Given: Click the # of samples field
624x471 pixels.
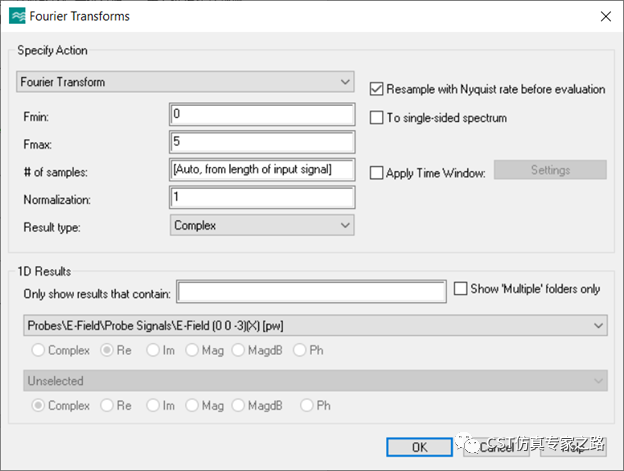Looking at the screenshot, I should point(262,170).
